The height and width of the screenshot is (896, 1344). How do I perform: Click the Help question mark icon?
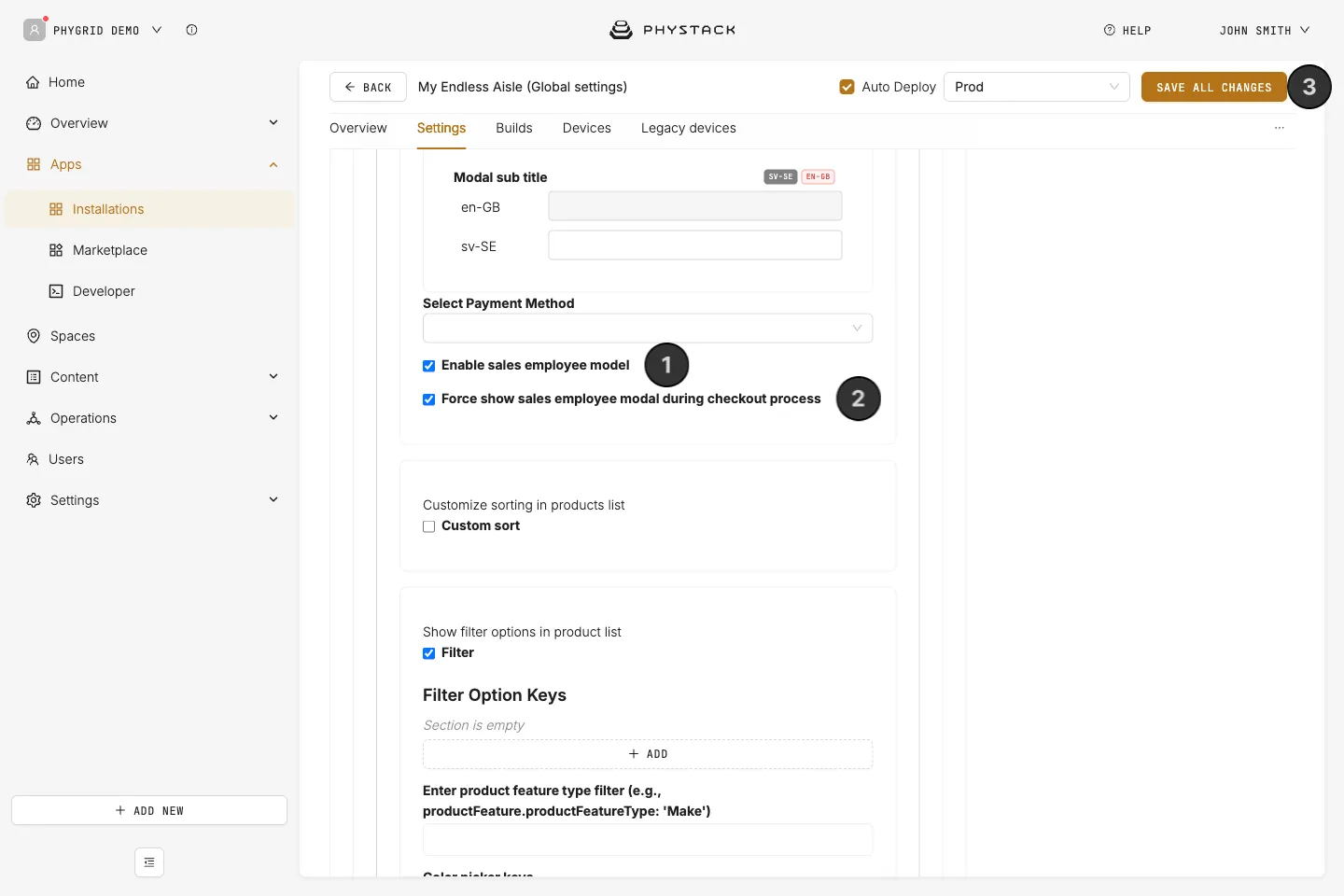(x=1110, y=30)
